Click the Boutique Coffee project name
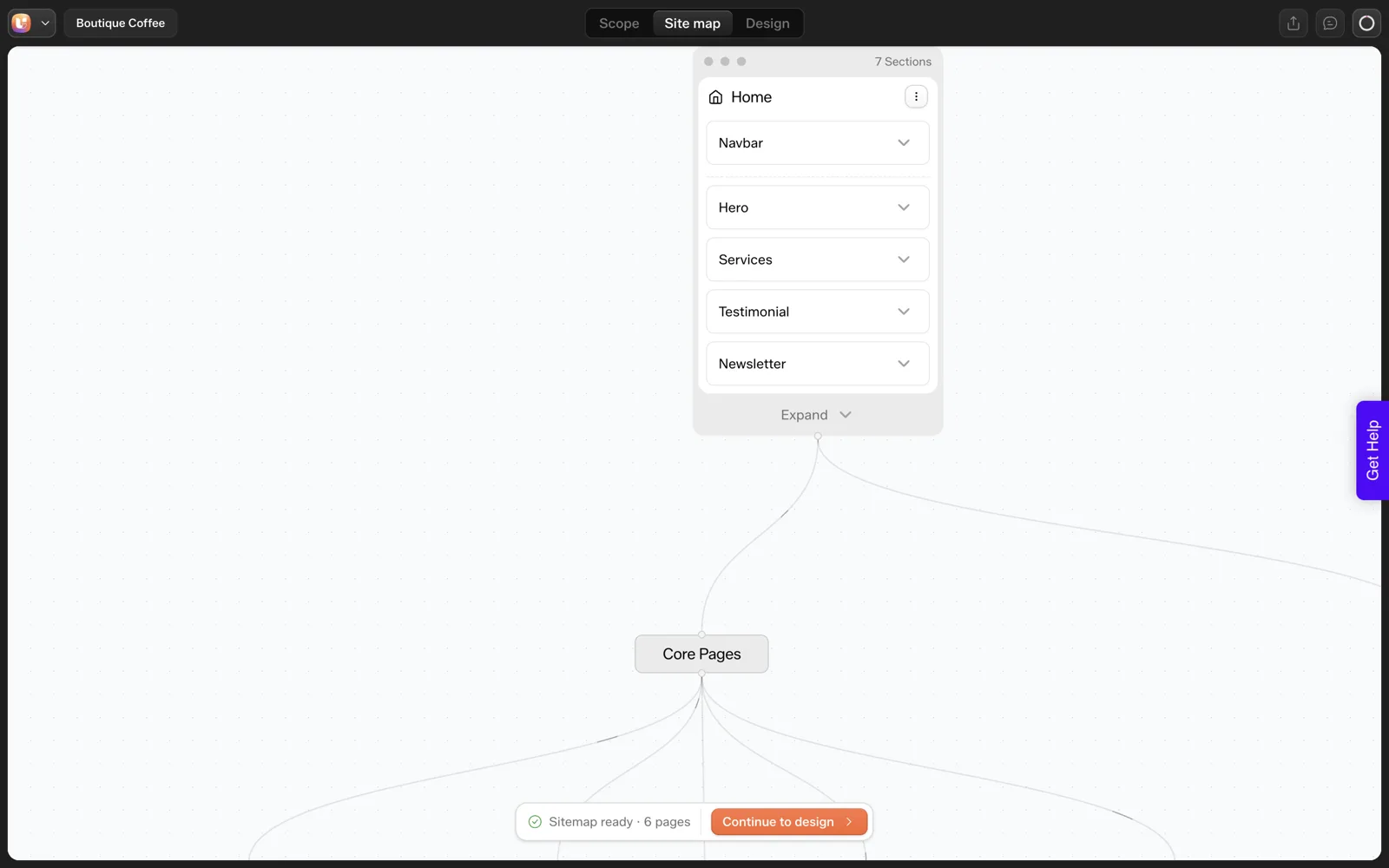The width and height of the screenshot is (1389, 868). pos(121,23)
